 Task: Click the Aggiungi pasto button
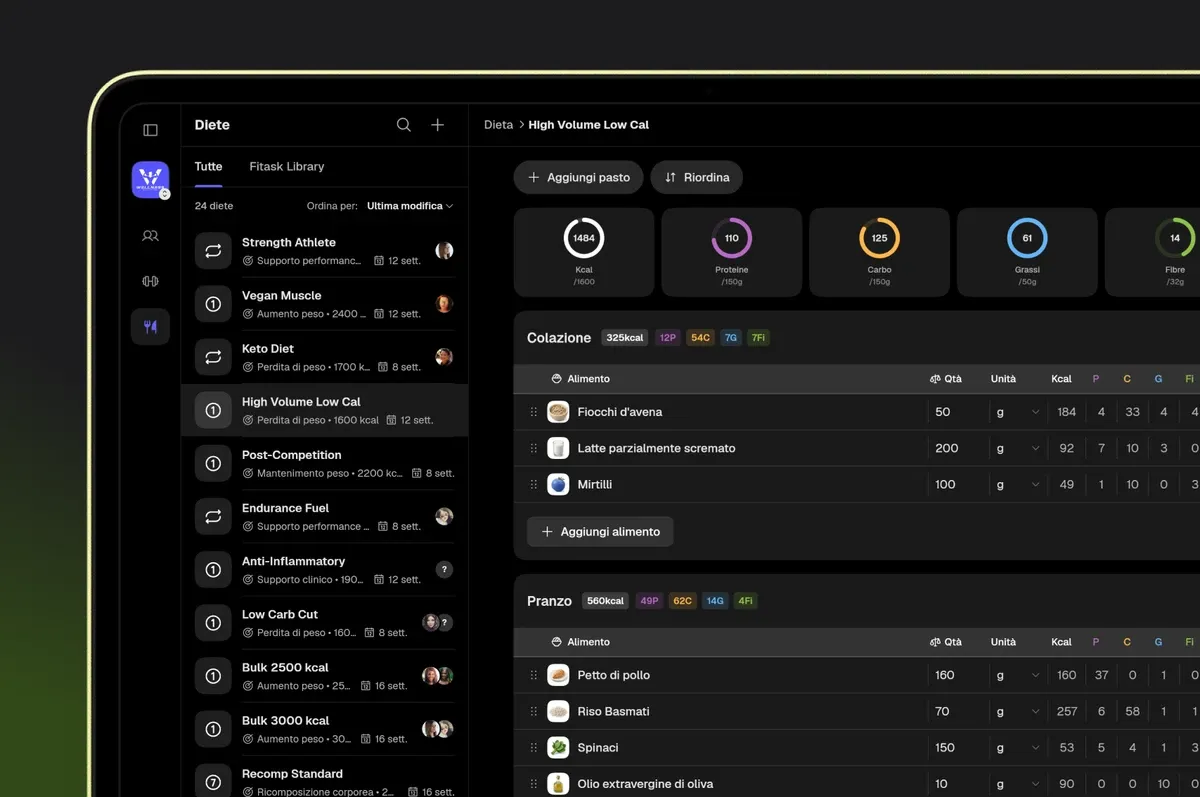point(578,177)
